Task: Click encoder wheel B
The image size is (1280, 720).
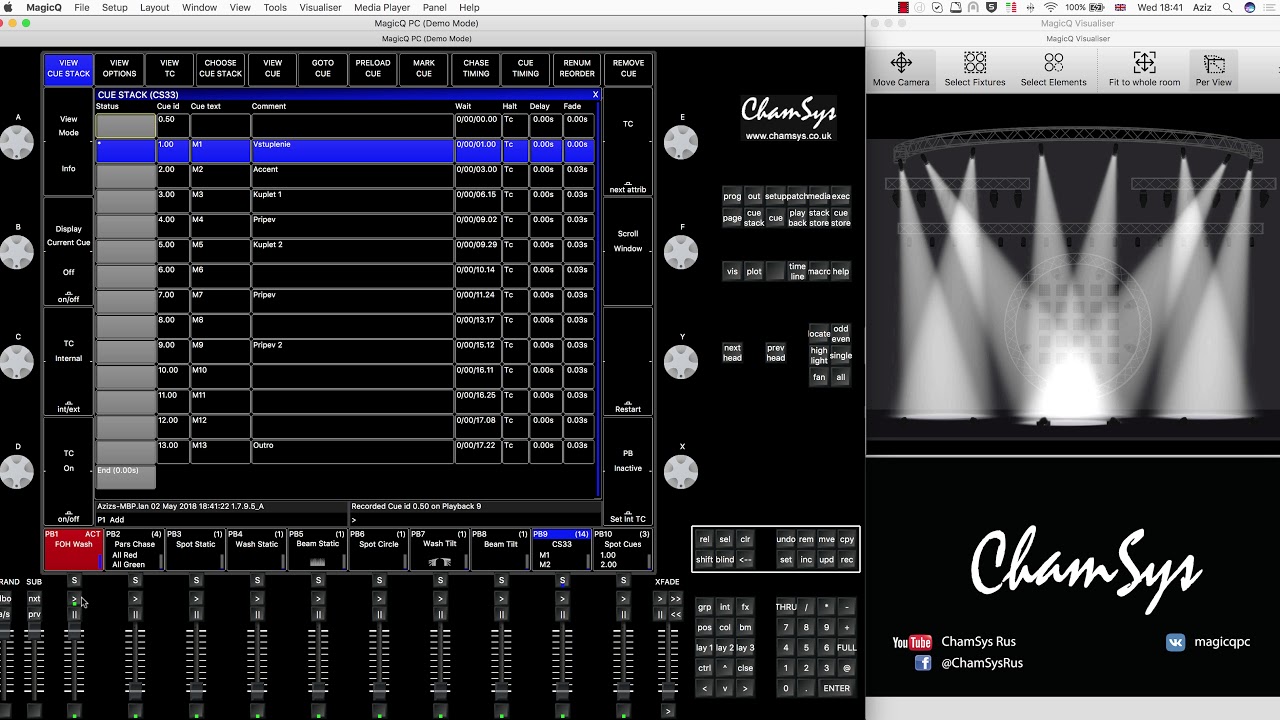Action: click(x=17, y=253)
